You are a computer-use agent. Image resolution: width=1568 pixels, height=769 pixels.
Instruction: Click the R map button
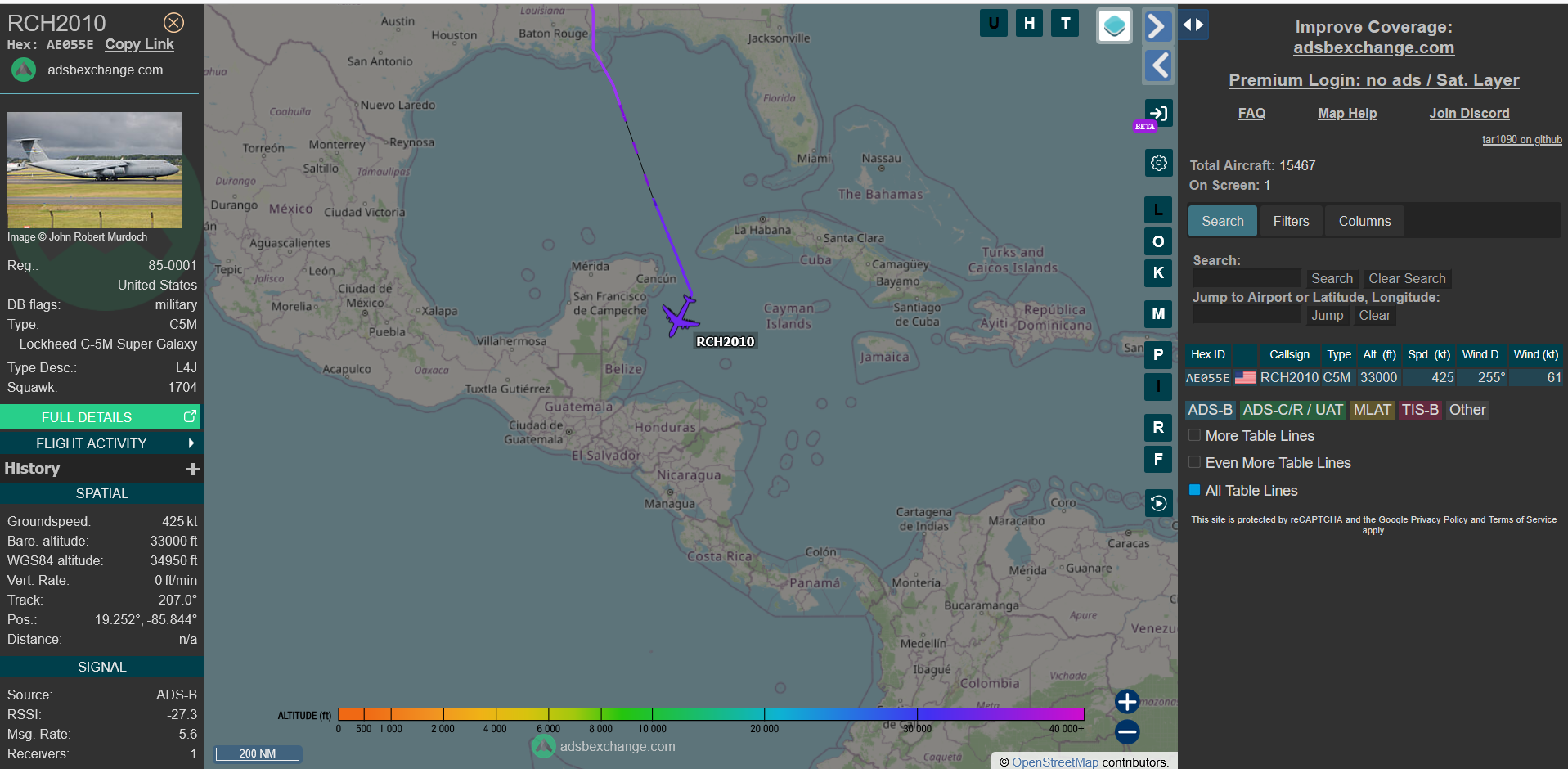(1158, 427)
